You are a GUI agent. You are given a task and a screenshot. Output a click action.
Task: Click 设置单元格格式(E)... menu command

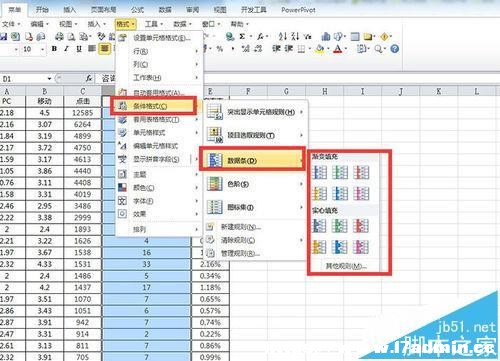coord(161,38)
